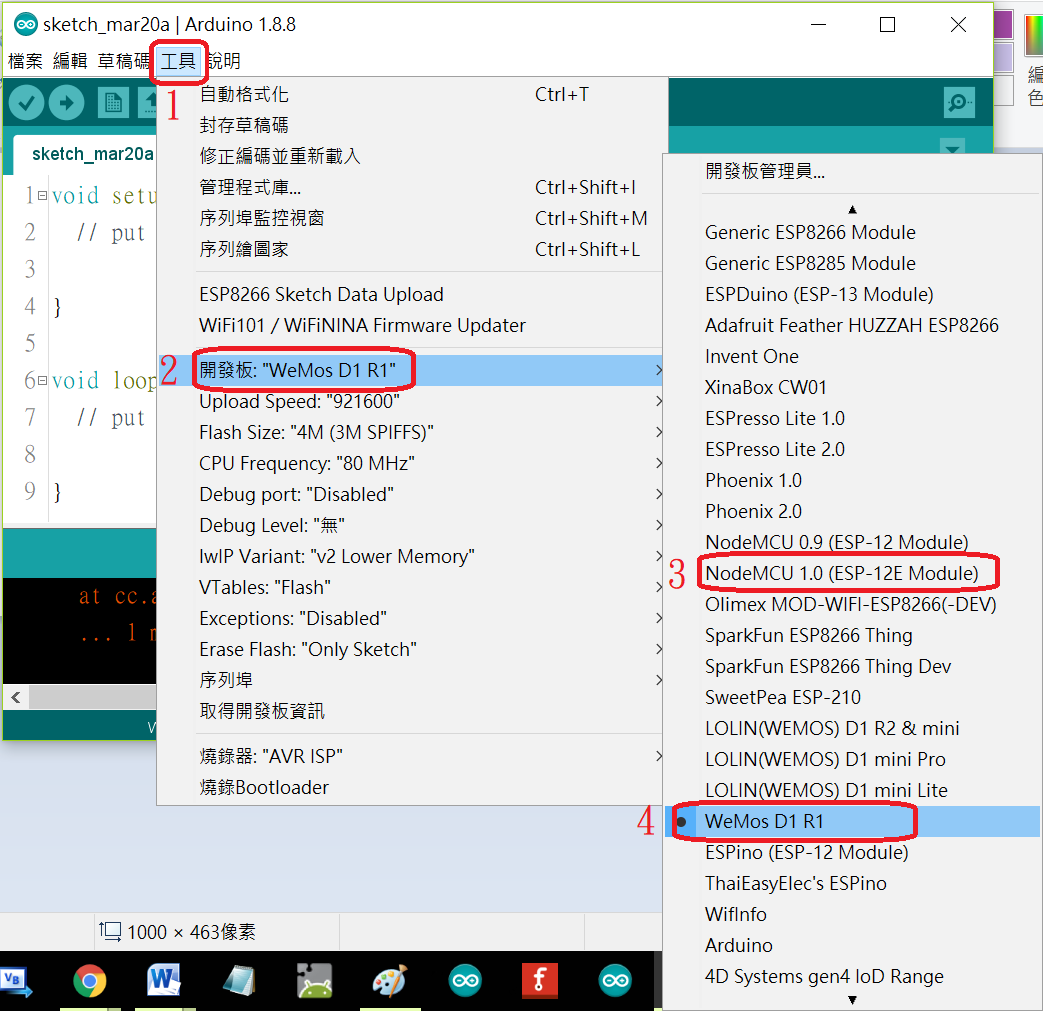Open the Serial Monitor magnifier icon
This screenshot has width=1043, height=1011.
pos(959,102)
